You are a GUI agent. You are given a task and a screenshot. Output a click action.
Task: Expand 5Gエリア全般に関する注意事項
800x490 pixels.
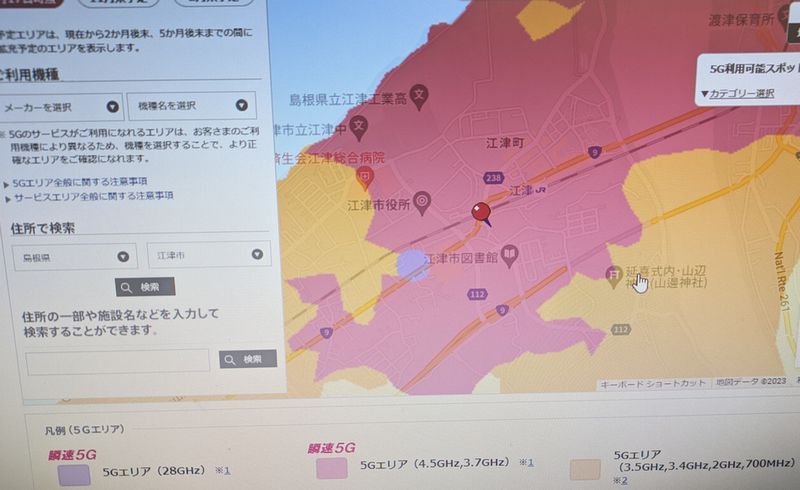click(80, 182)
